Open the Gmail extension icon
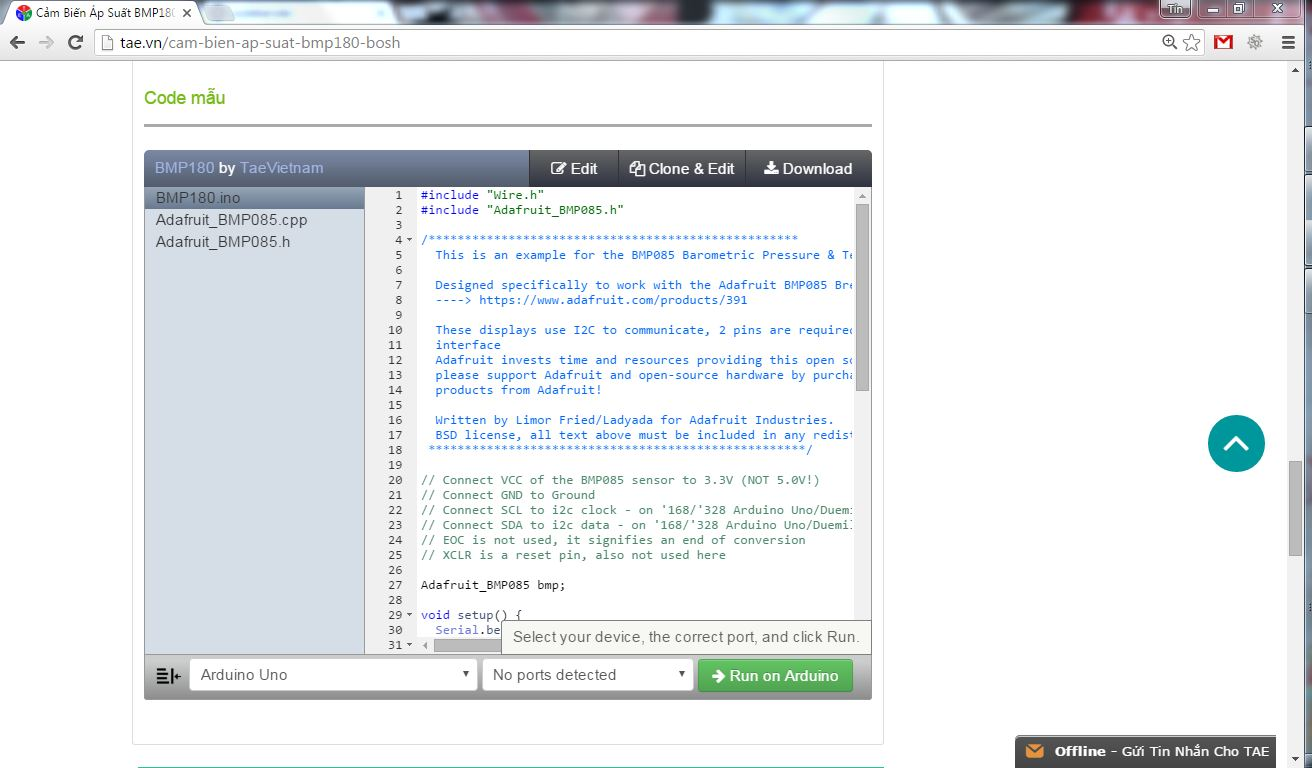The width and height of the screenshot is (1312, 768). click(x=1223, y=42)
